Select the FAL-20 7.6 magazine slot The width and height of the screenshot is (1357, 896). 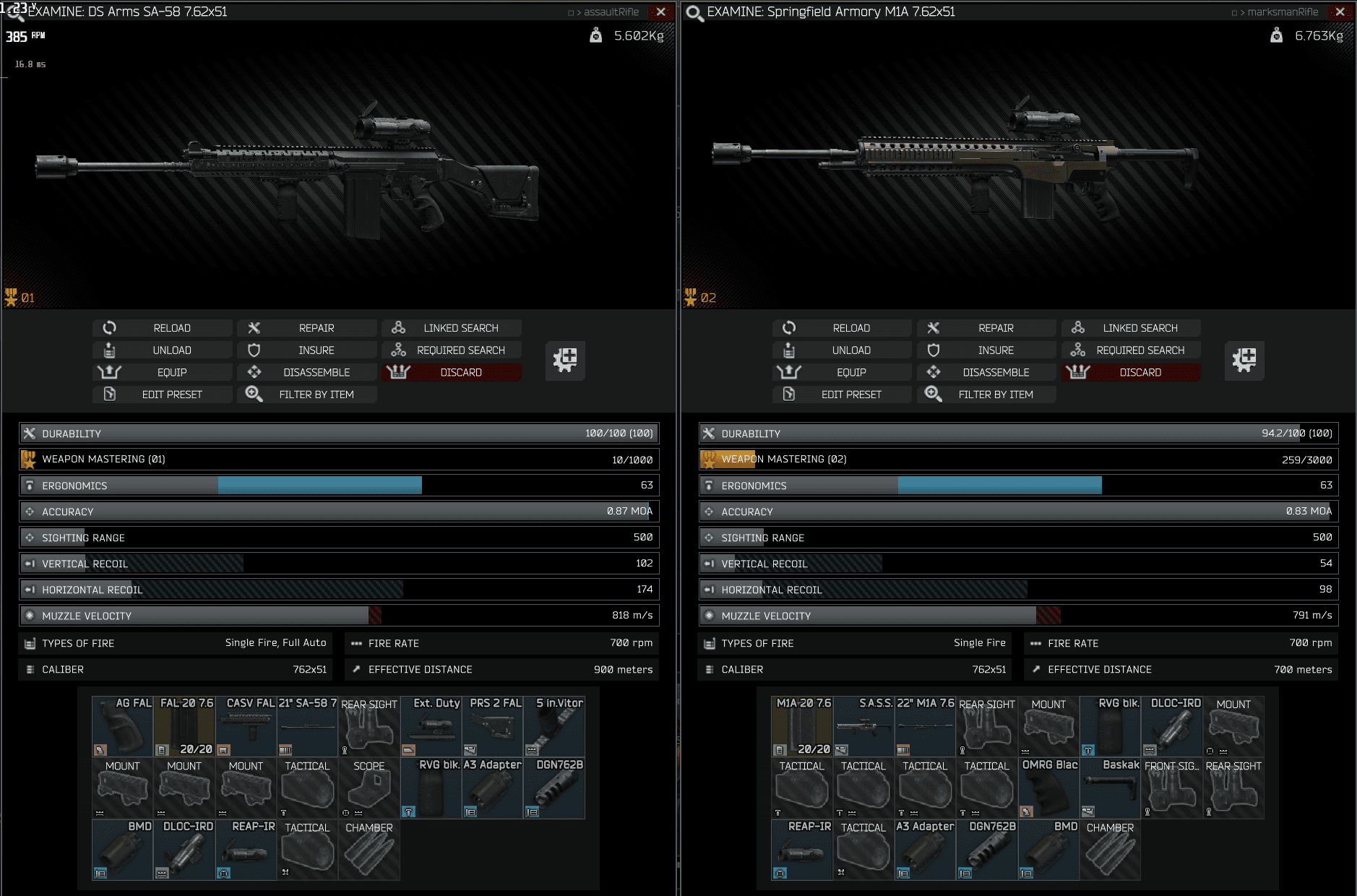tap(184, 726)
